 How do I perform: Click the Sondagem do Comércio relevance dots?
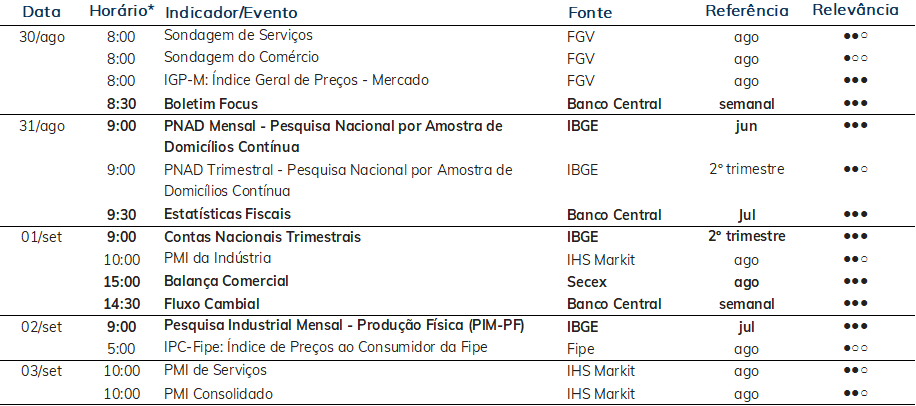tap(855, 58)
